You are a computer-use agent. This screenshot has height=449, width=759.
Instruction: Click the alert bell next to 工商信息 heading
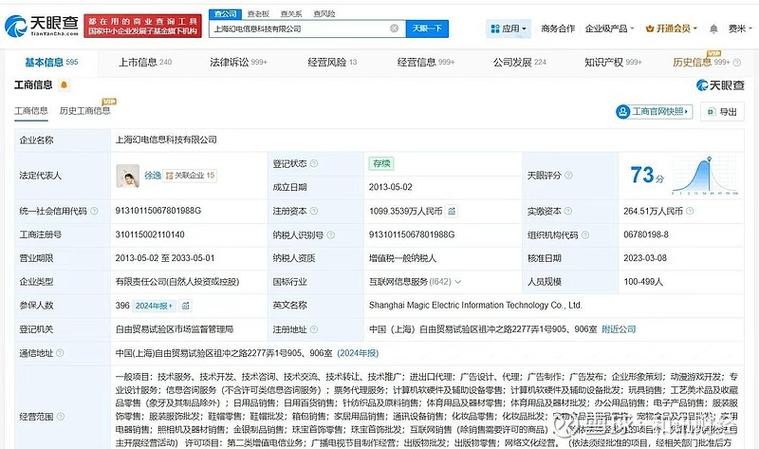click(x=64, y=85)
